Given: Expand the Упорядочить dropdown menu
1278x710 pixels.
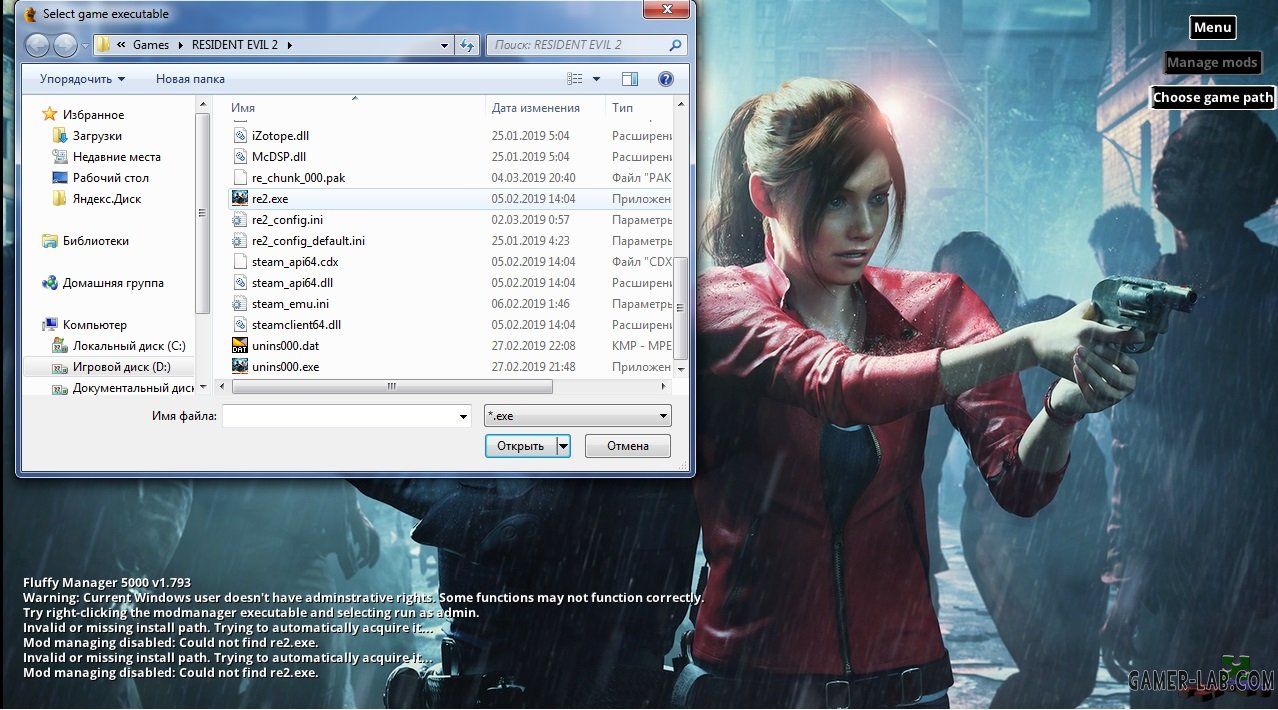Looking at the screenshot, I should 83,79.
